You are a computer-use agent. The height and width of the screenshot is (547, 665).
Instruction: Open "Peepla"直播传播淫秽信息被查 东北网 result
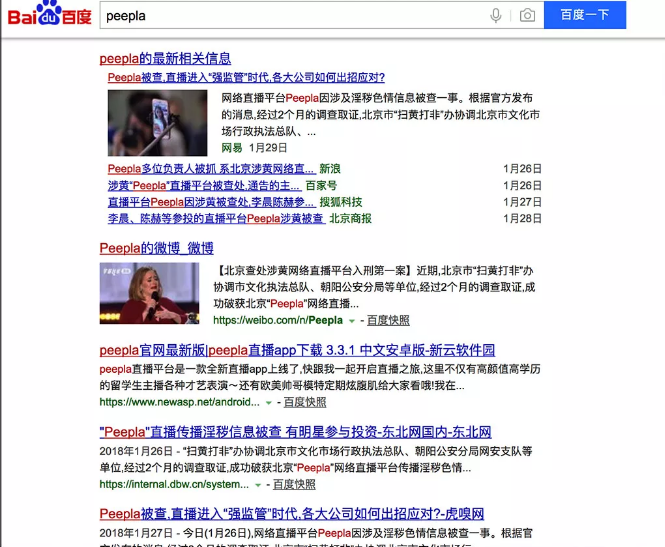[x=296, y=432]
